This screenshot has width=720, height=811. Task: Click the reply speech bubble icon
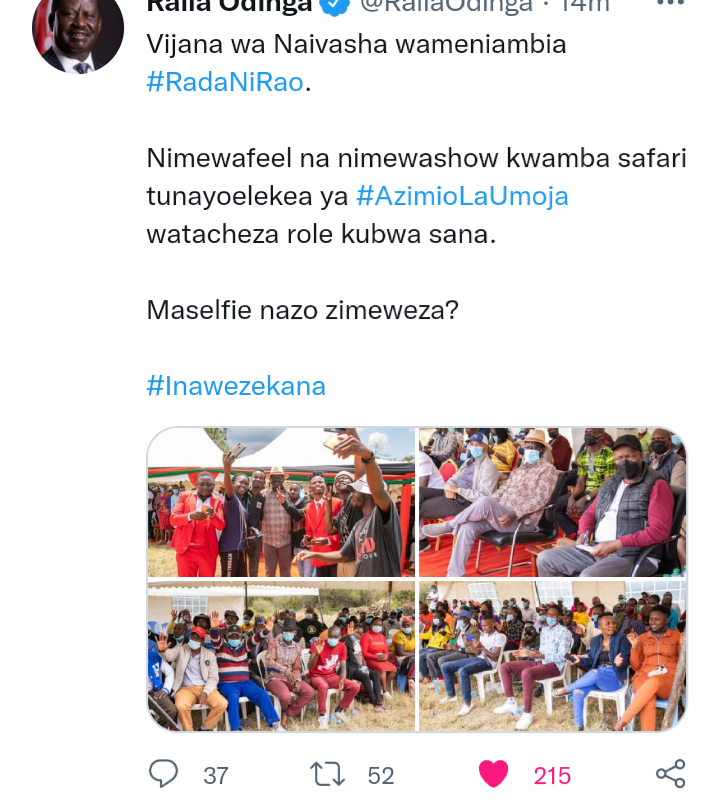pyautogui.click(x=163, y=774)
